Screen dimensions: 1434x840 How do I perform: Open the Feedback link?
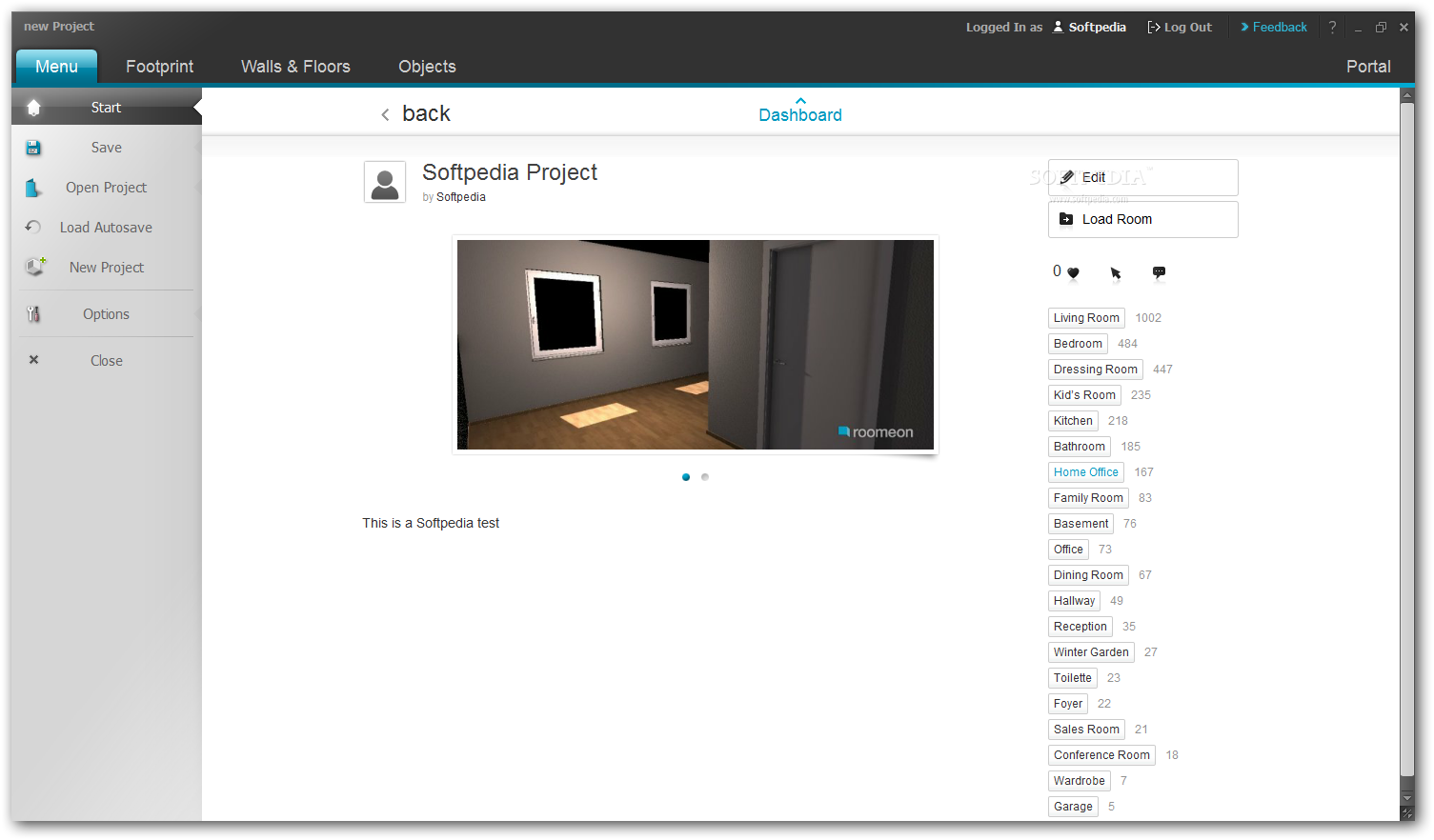pos(1274,27)
